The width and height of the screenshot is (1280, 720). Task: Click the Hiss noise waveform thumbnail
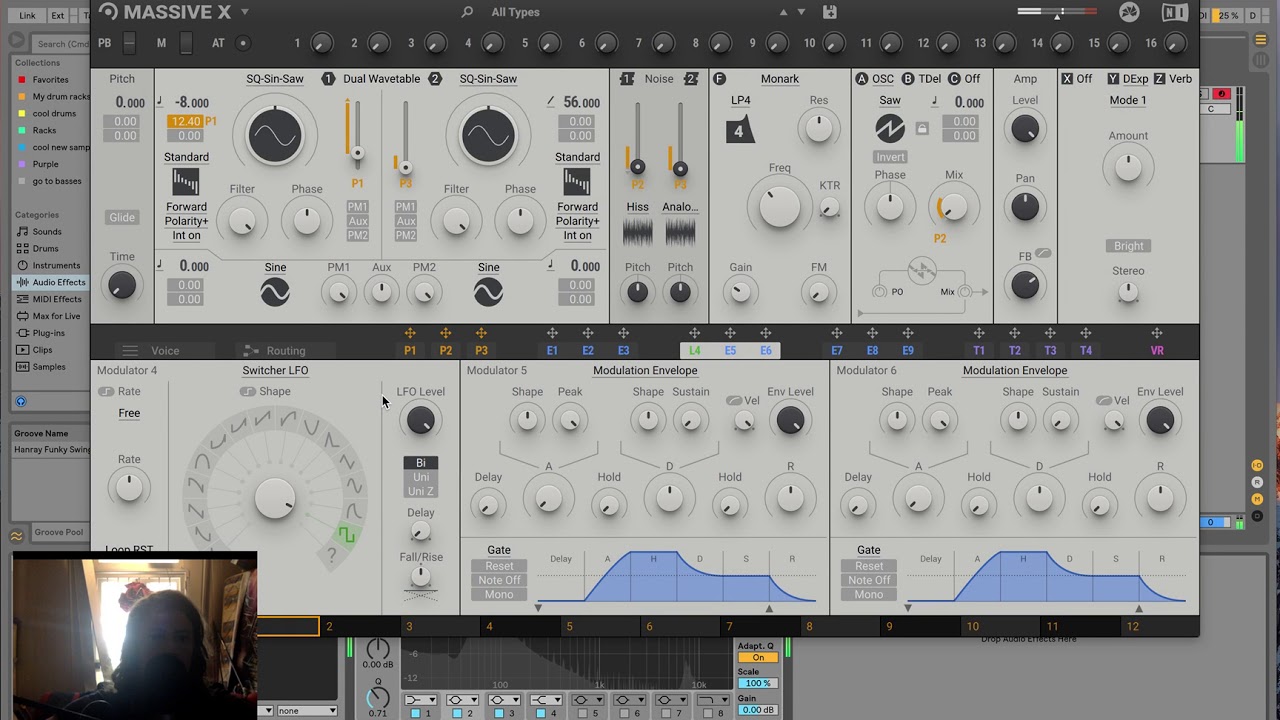[637, 233]
